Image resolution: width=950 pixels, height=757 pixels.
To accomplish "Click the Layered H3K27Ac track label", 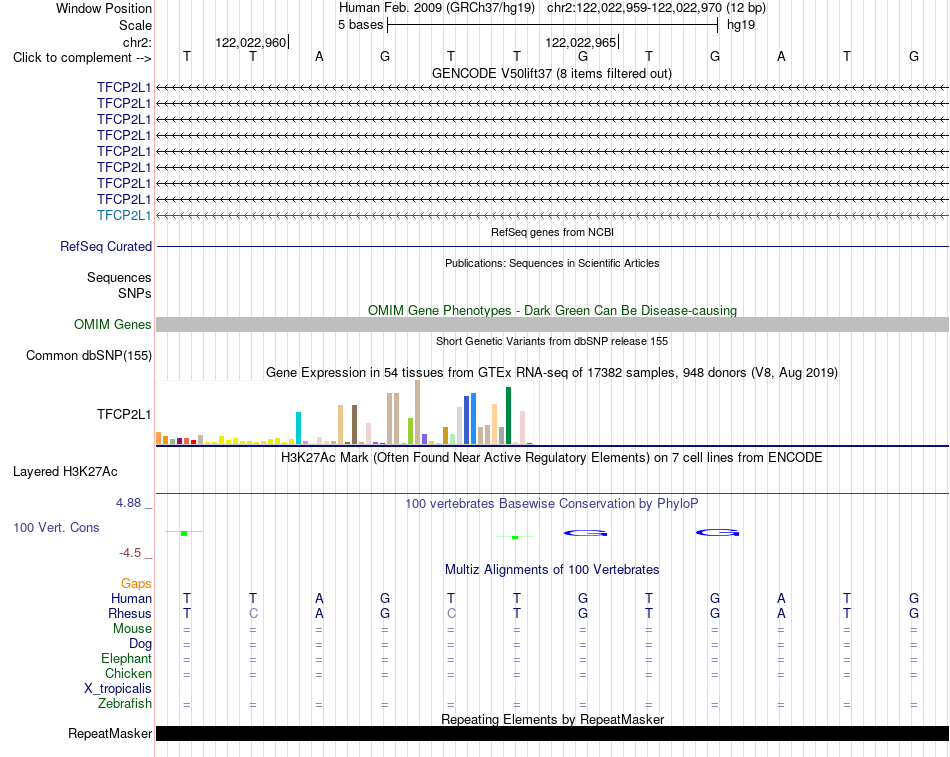I will pyautogui.click(x=65, y=472).
